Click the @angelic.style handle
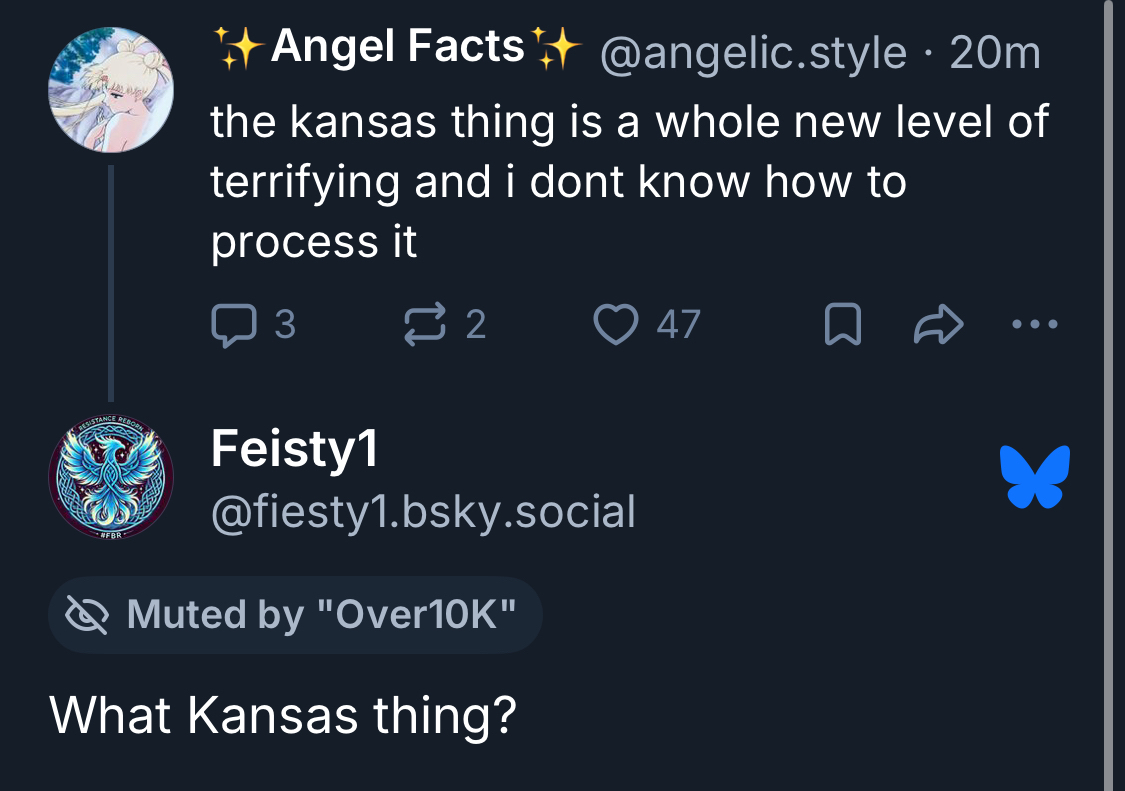 pos(753,53)
